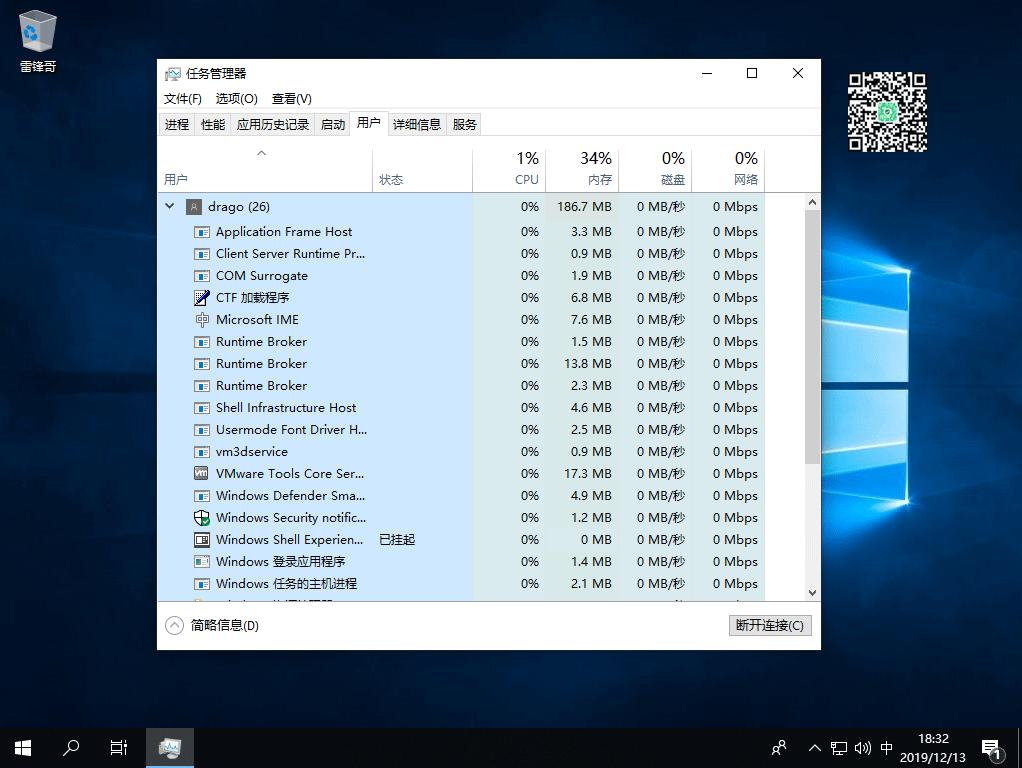Open the 选项(O) menu
Image resolution: width=1022 pixels, height=768 pixels.
point(236,99)
